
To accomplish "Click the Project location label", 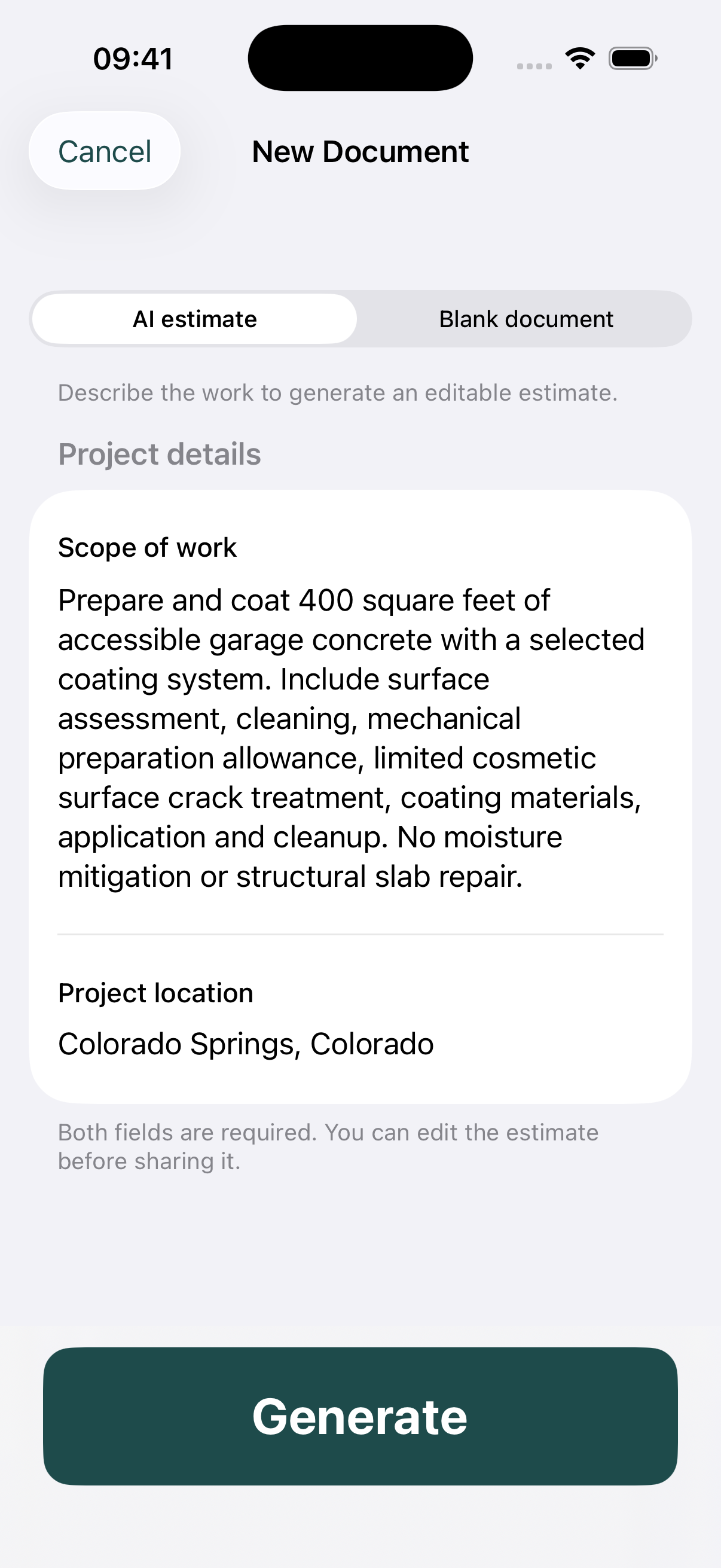I will [156, 993].
